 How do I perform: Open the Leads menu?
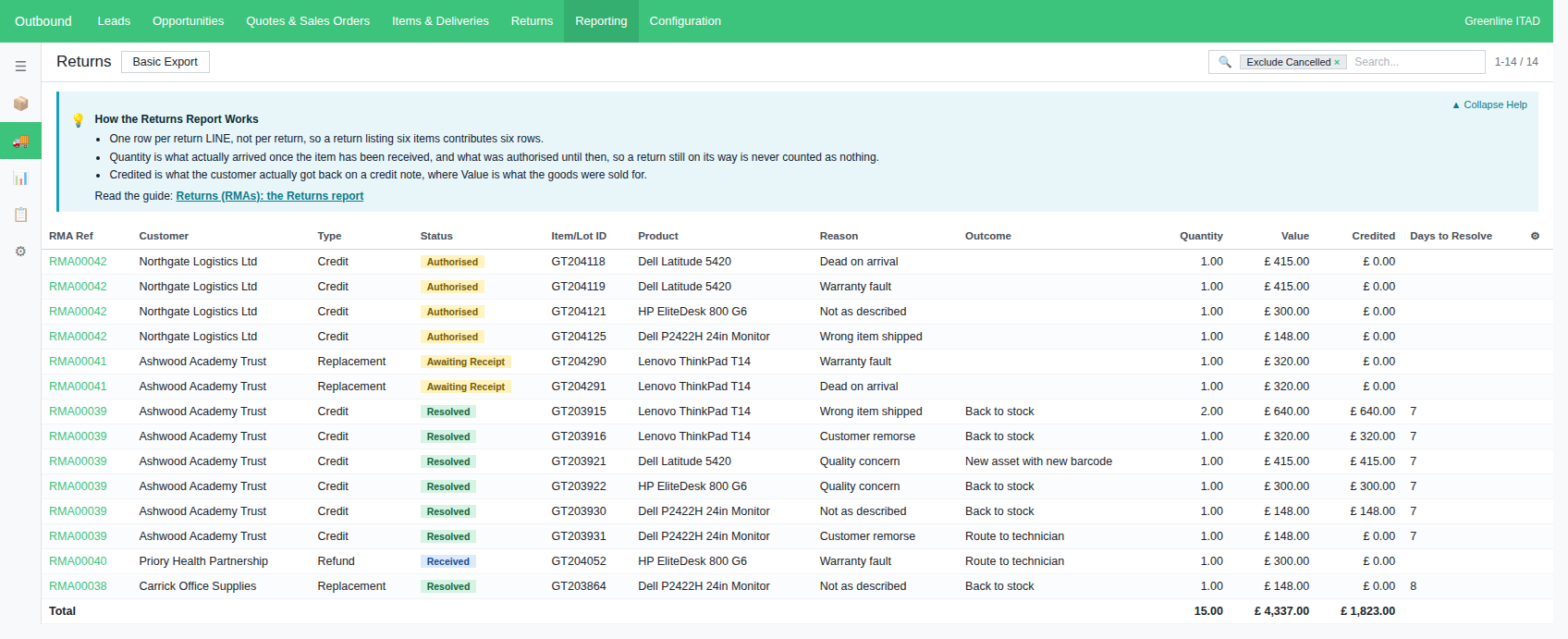[x=114, y=21]
